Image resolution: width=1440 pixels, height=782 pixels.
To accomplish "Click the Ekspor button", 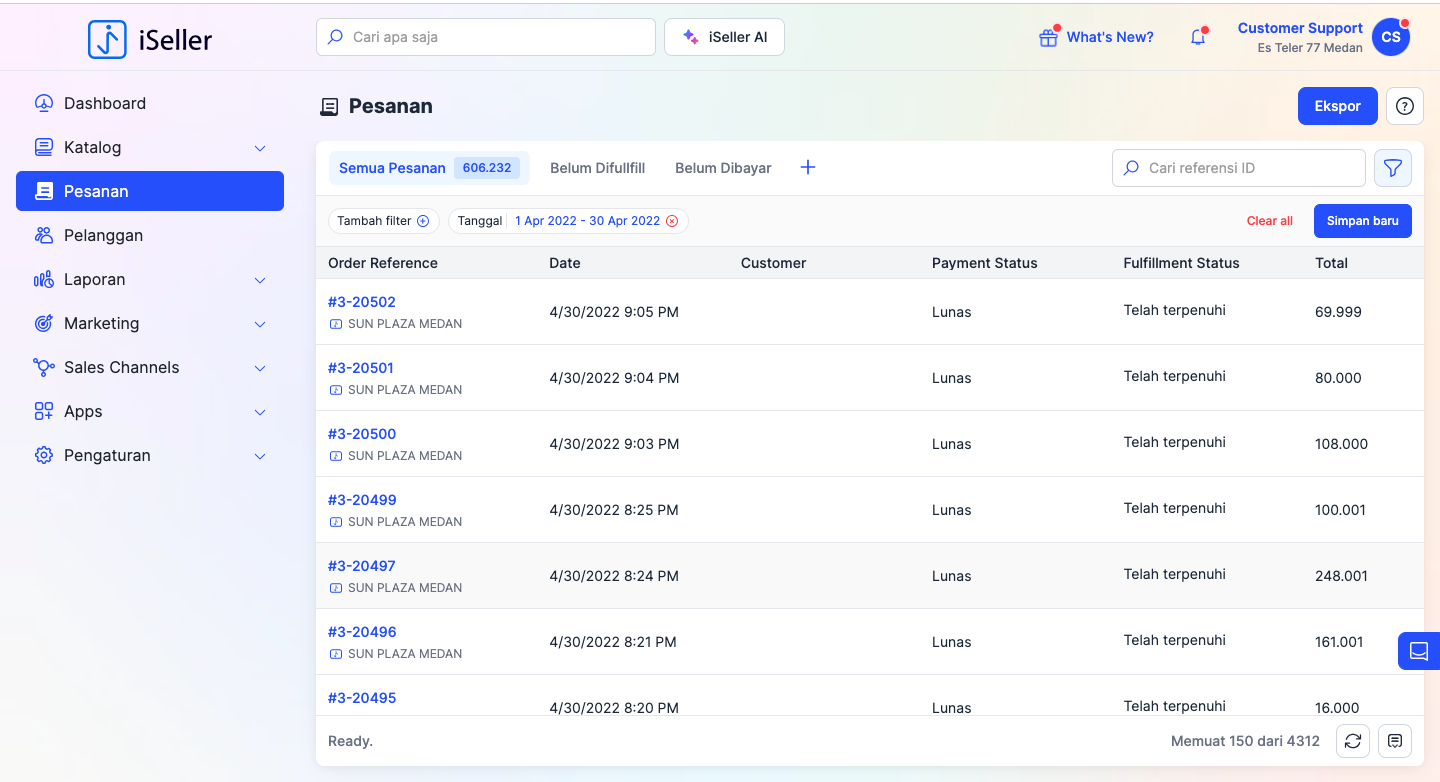I will click(1337, 106).
